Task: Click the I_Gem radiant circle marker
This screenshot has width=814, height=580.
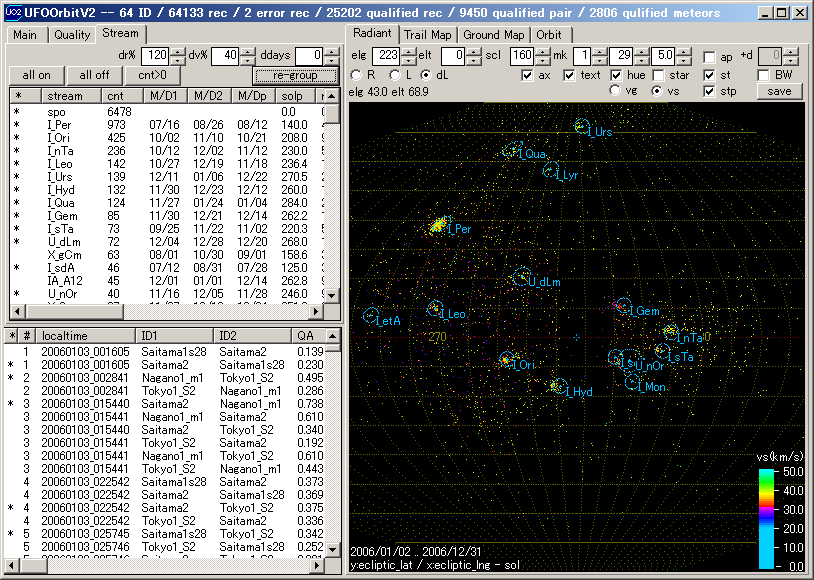Action: (624, 306)
